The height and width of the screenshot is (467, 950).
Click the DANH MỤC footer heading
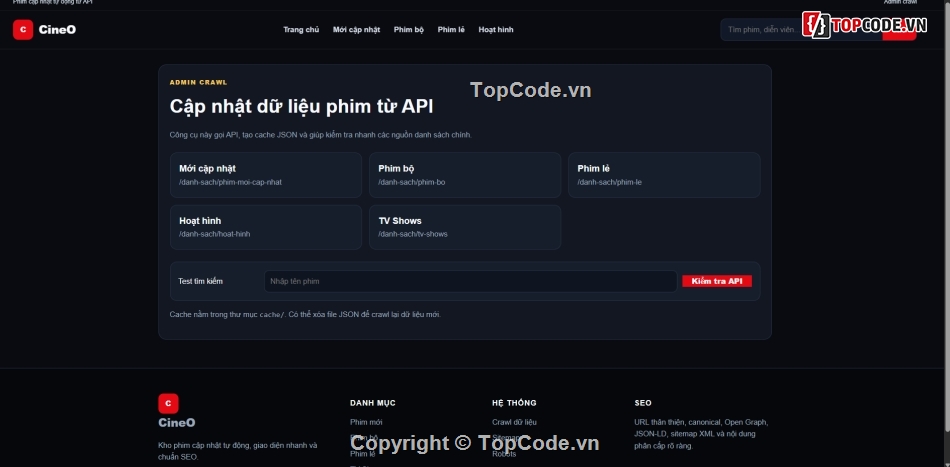coord(373,403)
